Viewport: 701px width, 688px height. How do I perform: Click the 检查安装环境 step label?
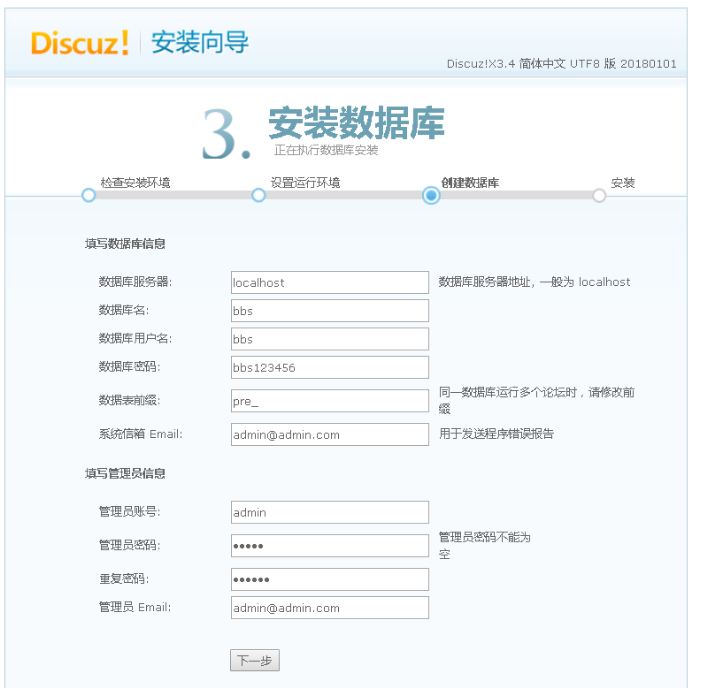click(x=135, y=182)
